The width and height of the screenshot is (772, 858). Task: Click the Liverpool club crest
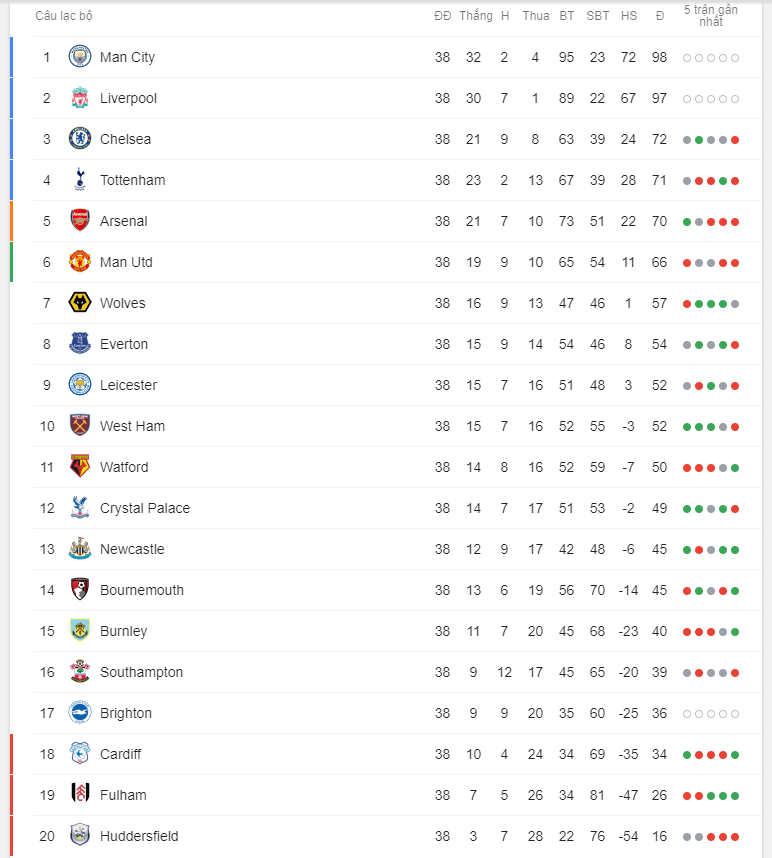pyautogui.click(x=80, y=98)
